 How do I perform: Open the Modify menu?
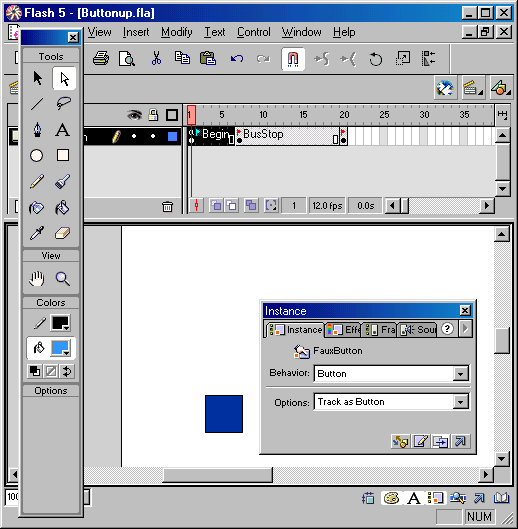(x=176, y=32)
